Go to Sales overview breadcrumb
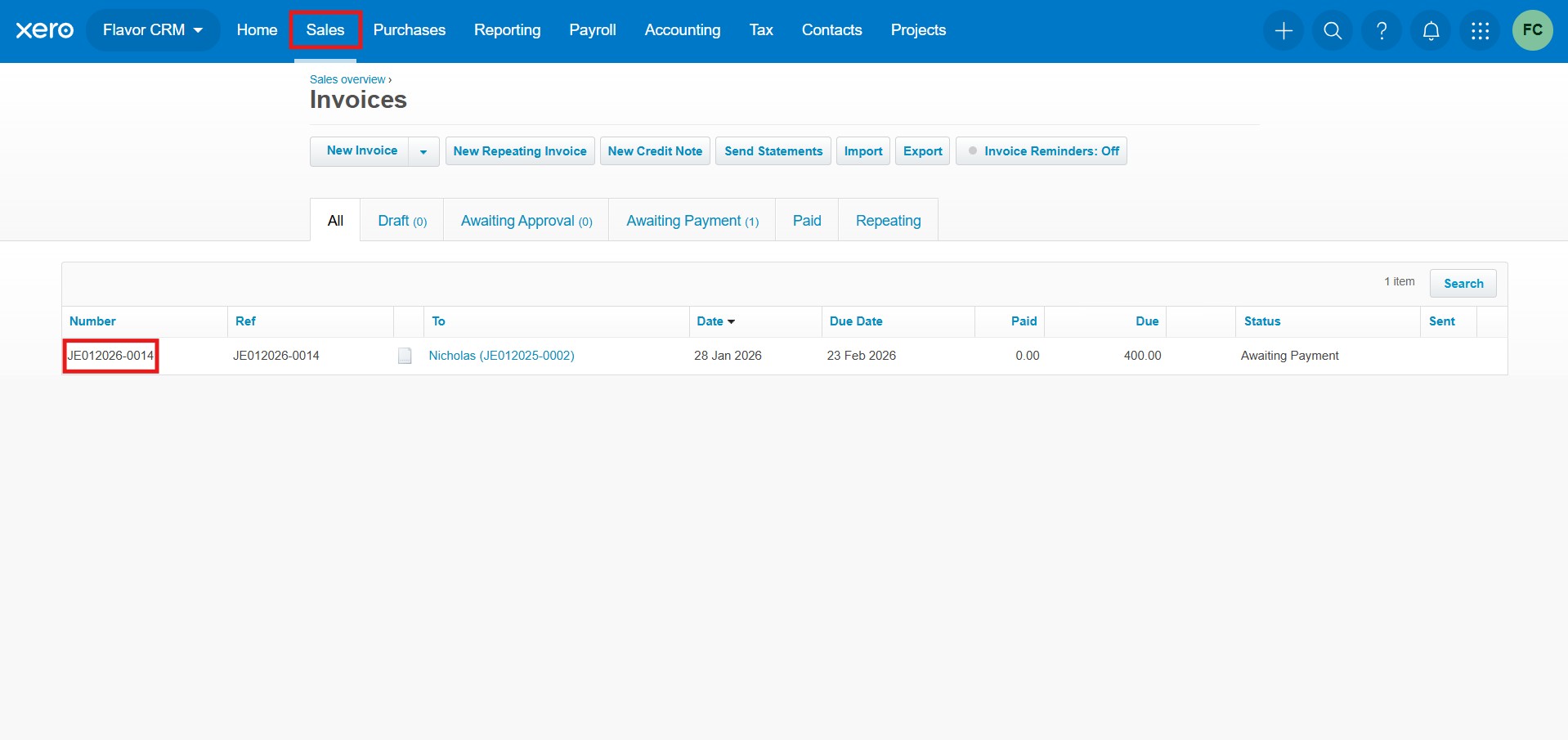 (347, 79)
